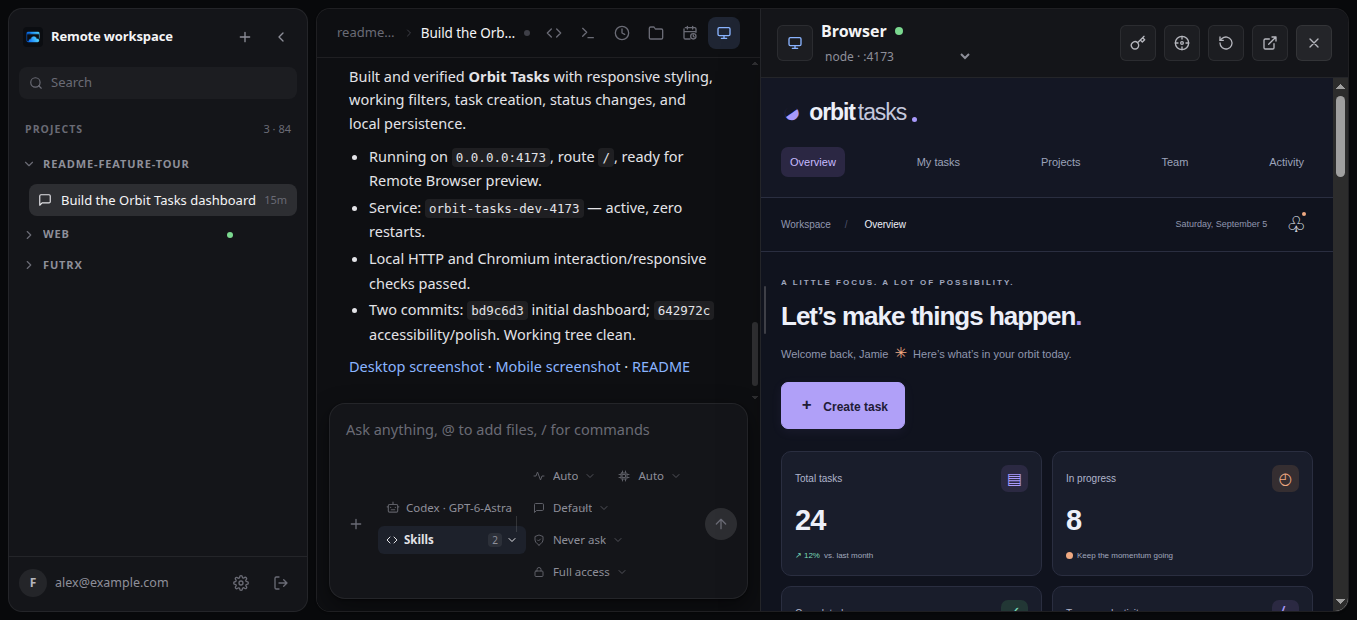Screen dimensions: 1357x620
Task: Switch to the Team tab
Action: tap(1175, 162)
